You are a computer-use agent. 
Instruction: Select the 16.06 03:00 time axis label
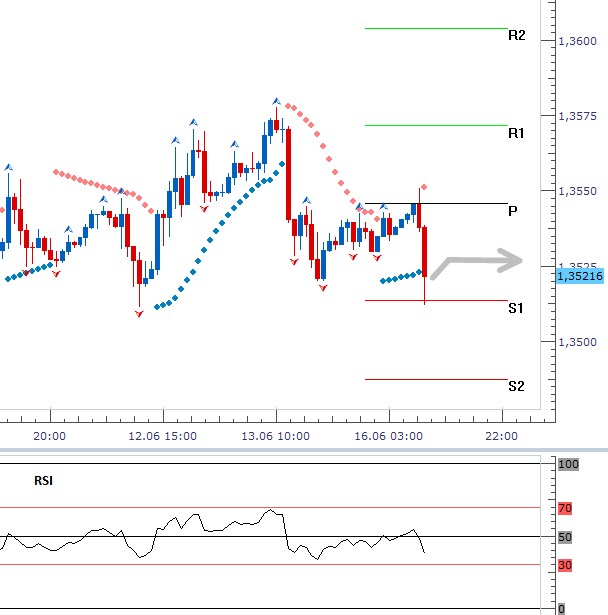[x=389, y=436]
